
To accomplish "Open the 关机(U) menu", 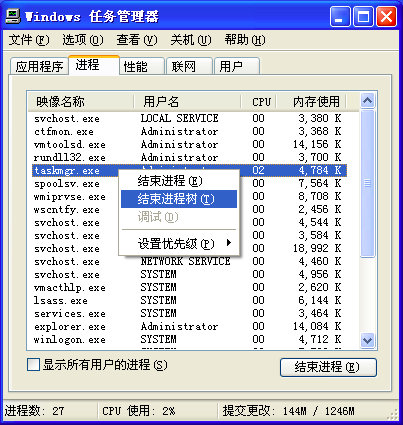I will coord(191,40).
